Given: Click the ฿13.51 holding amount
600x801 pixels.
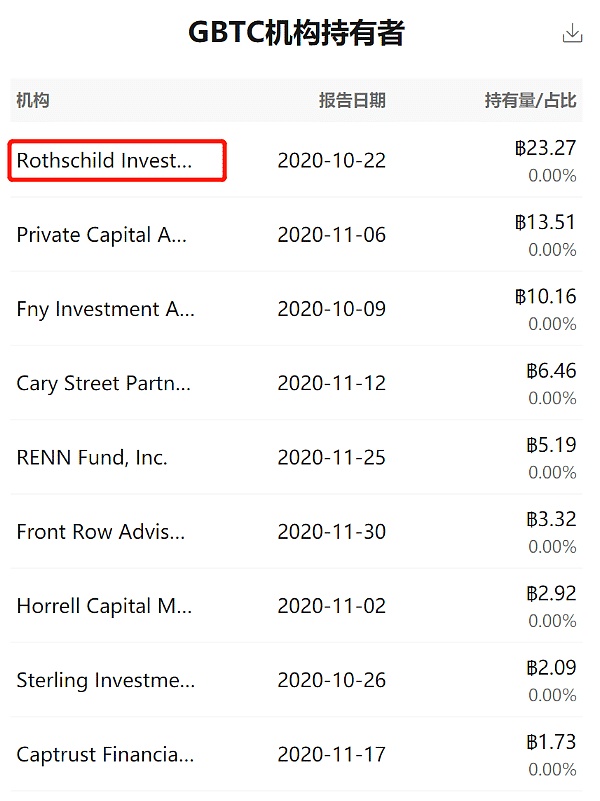Looking at the screenshot, I should coord(545,222).
